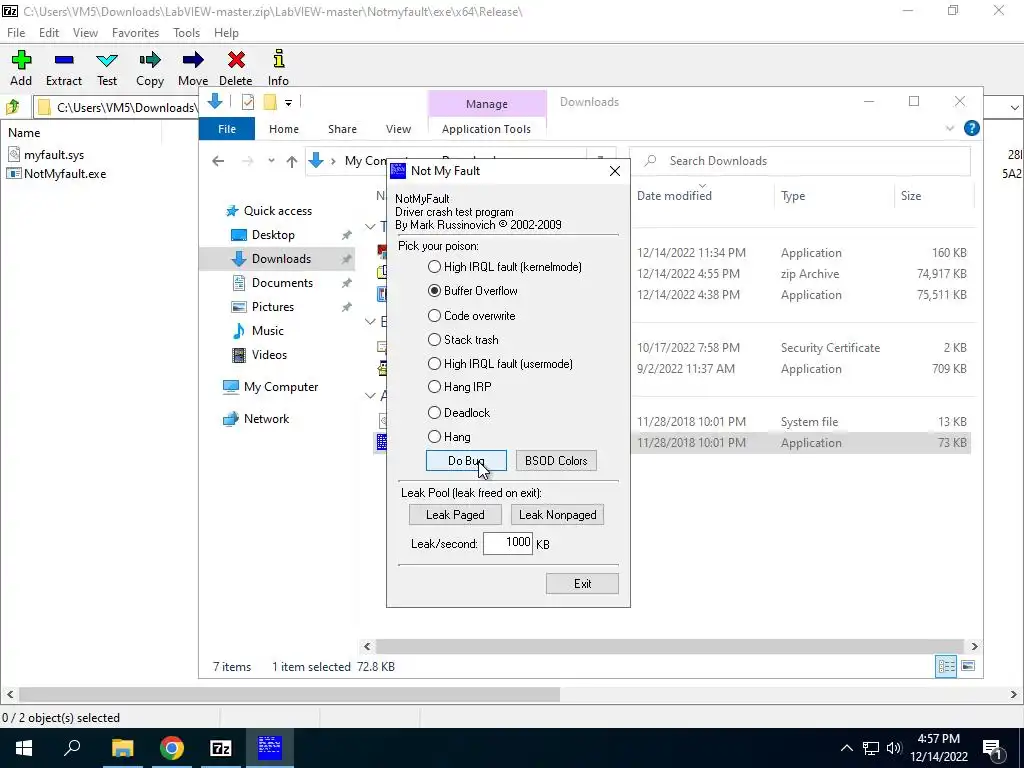Click the 7-Zip Info toolbar icon

coord(278,68)
